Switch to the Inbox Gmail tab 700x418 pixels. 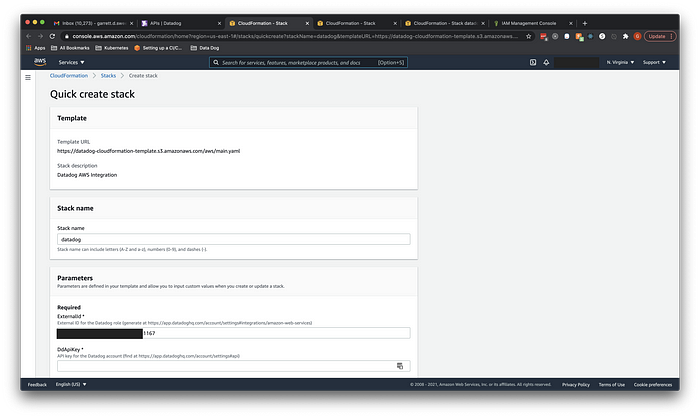click(93, 23)
